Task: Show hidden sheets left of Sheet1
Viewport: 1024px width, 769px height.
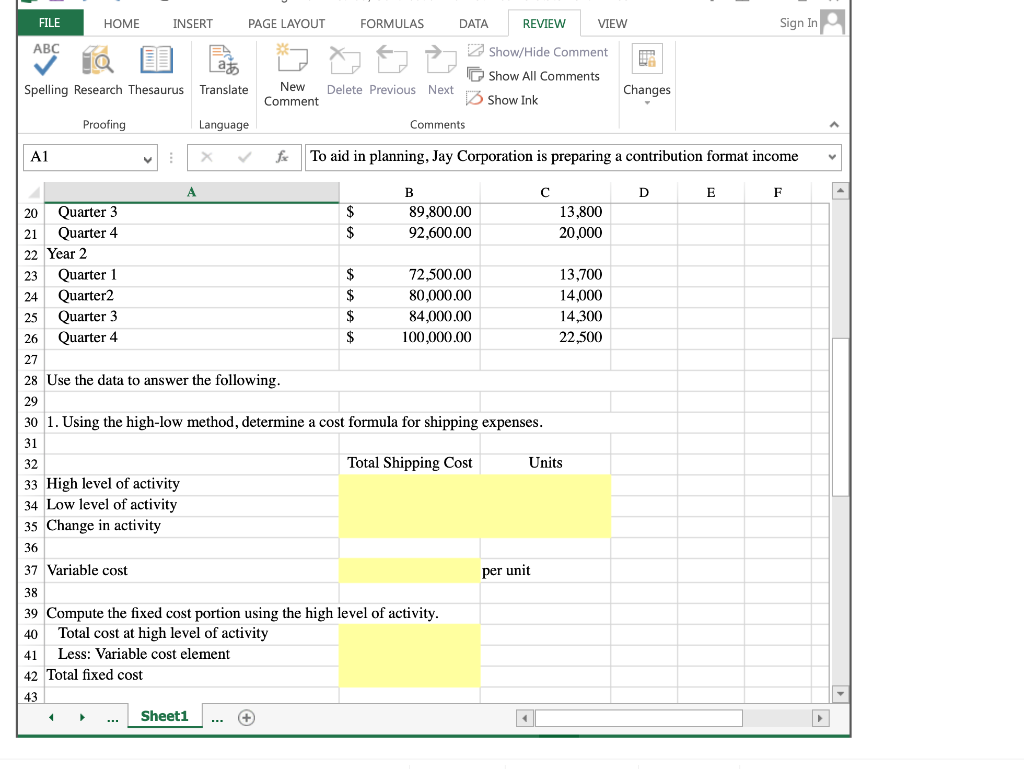Action: pyautogui.click(x=113, y=719)
